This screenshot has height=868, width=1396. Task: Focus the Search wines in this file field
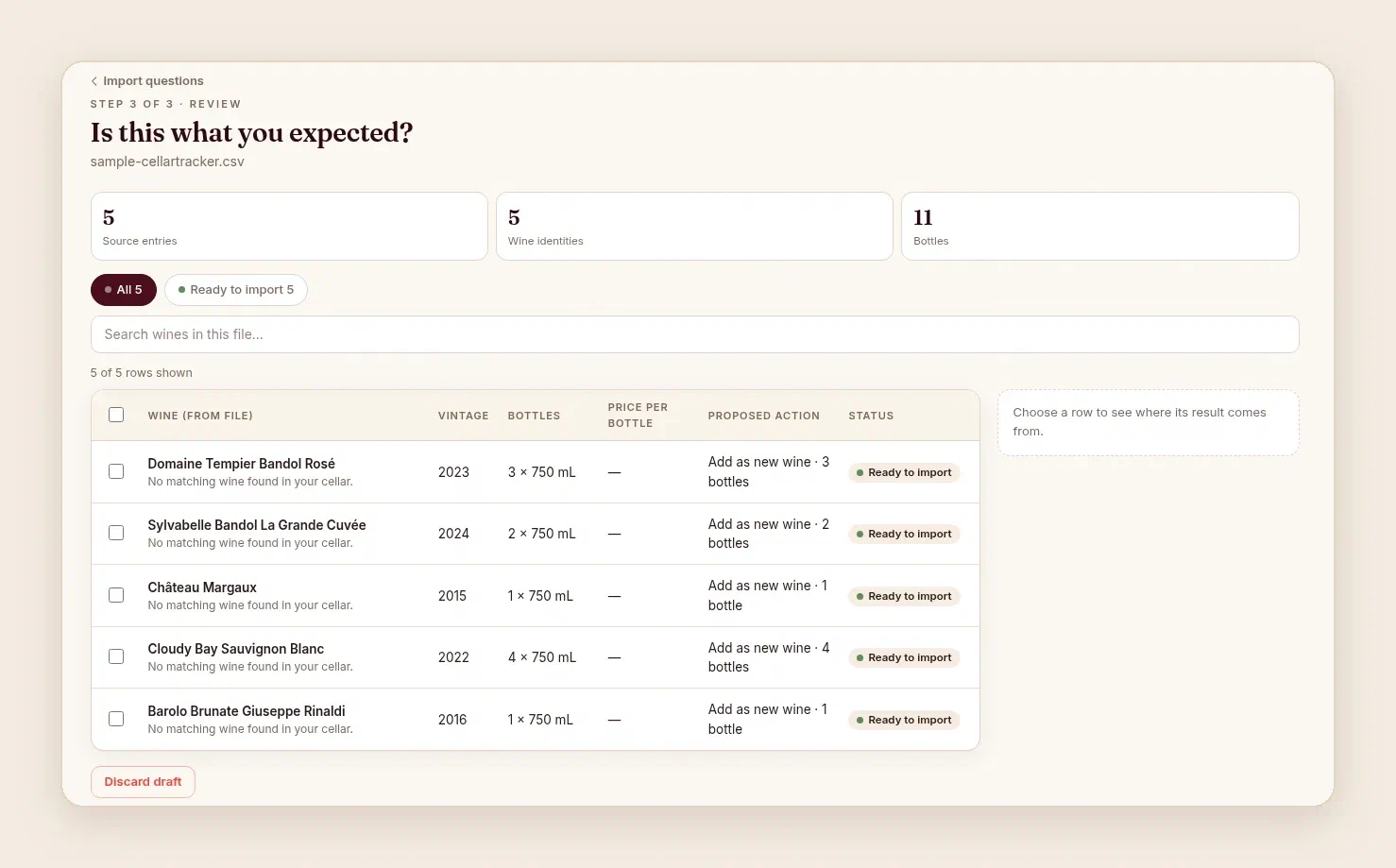pyautogui.click(x=694, y=334)
